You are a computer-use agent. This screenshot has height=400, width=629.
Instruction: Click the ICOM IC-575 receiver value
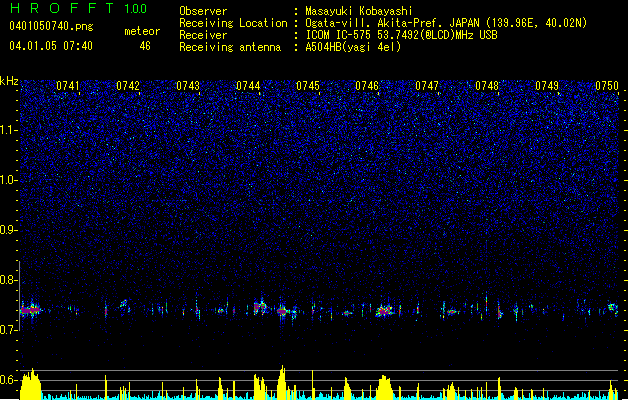[401, 35]
